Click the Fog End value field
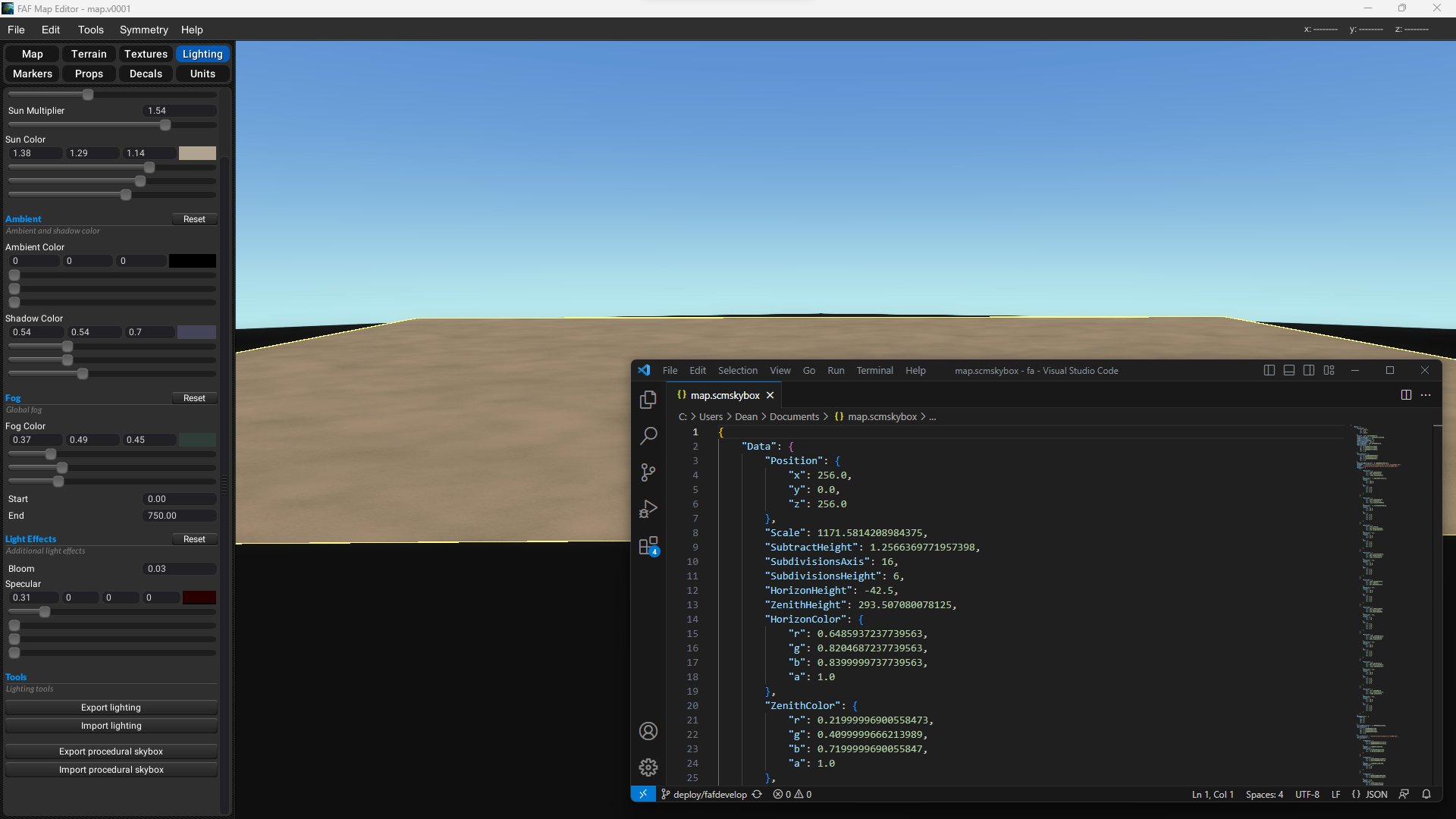 pos(180,516)
